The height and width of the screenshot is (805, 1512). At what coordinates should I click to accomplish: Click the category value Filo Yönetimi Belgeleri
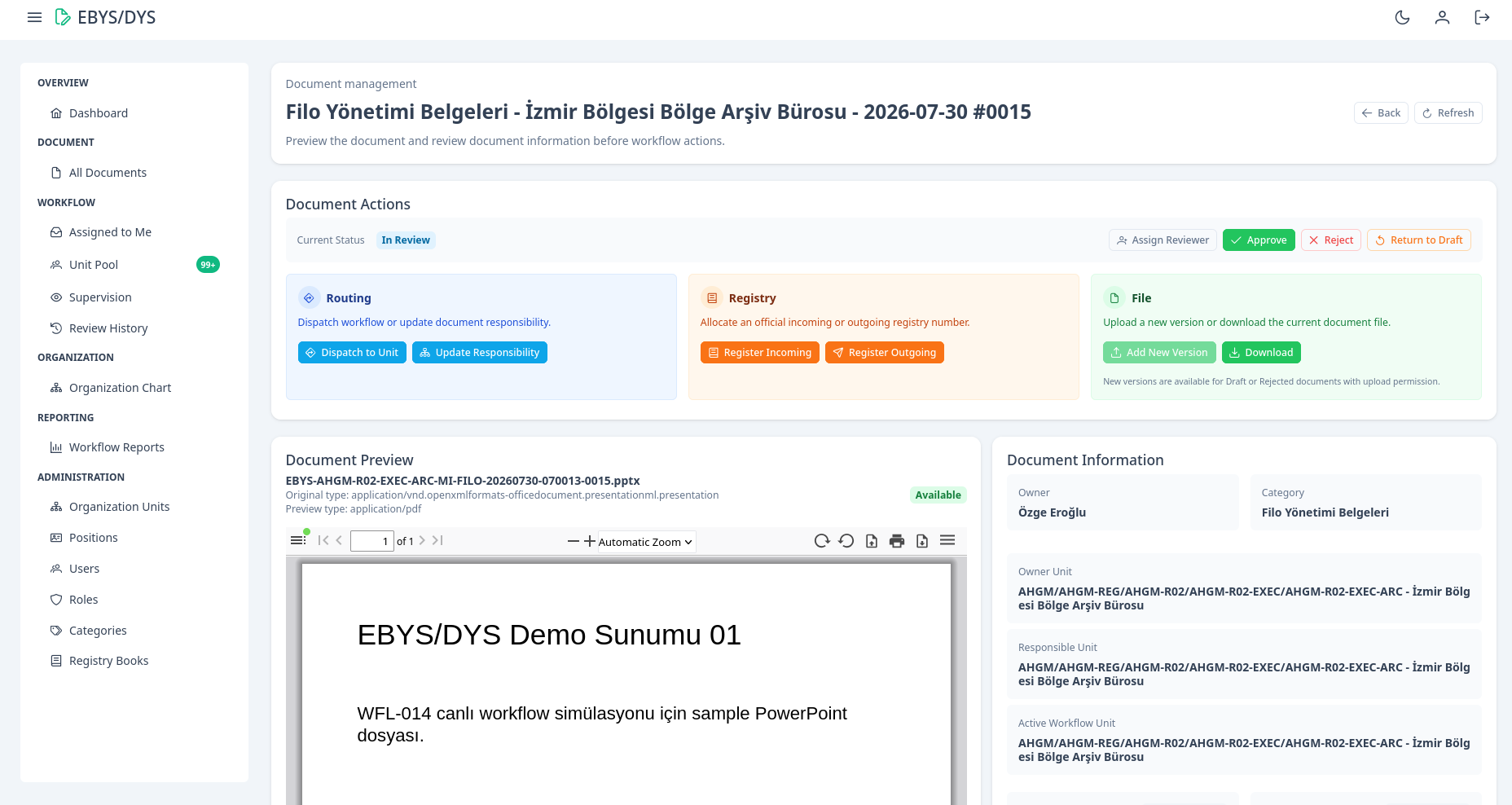pyautogui.click(x=1325, y=512)
